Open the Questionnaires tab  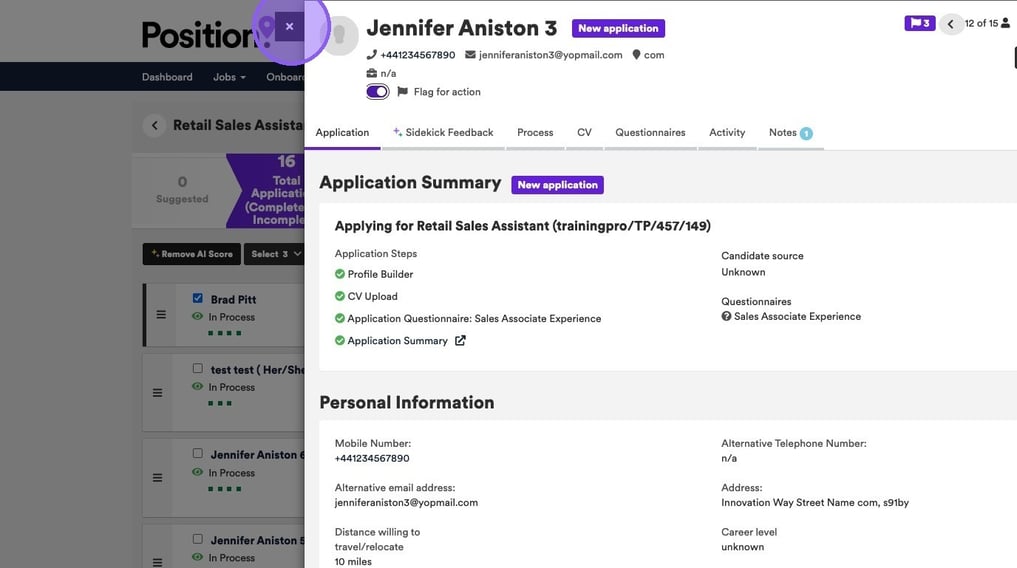650,132
